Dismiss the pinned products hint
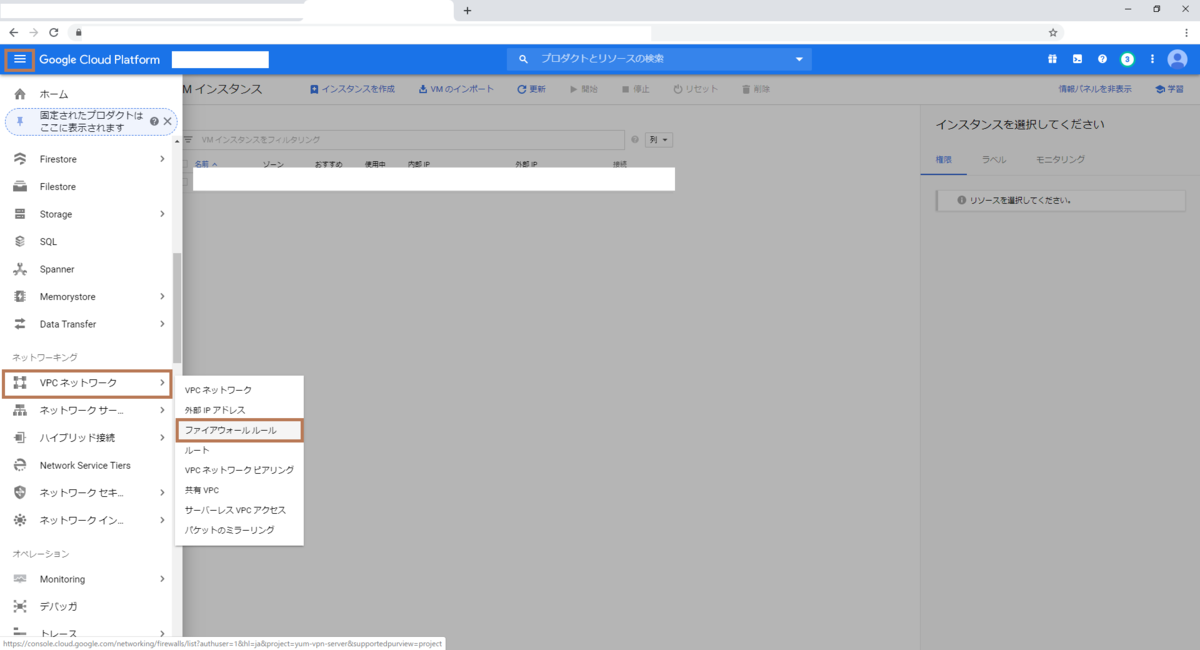The width and height of the screenshot is (1200, 650). (168, 121)
